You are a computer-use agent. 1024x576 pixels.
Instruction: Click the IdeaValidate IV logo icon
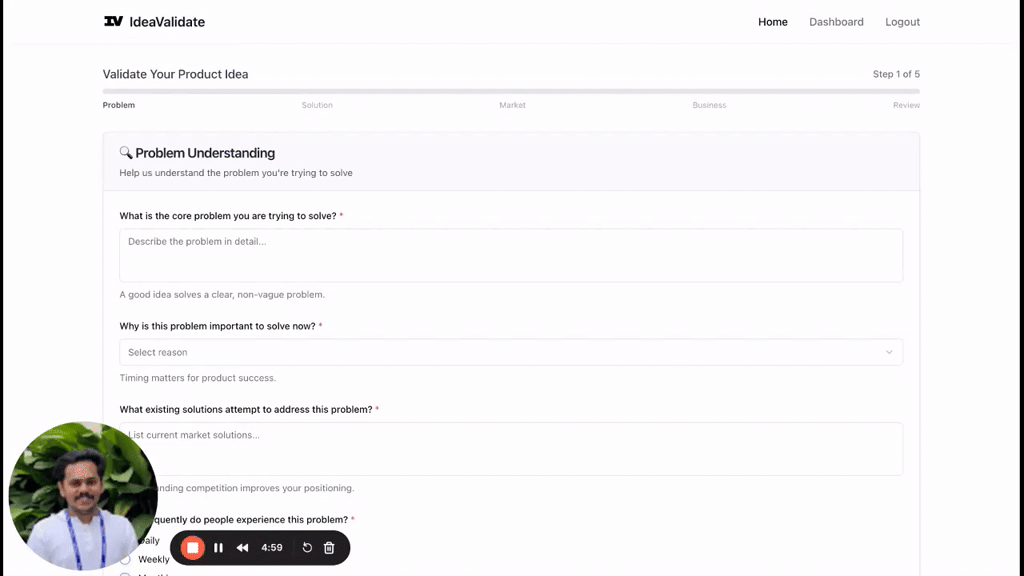(x=113, y=22)
